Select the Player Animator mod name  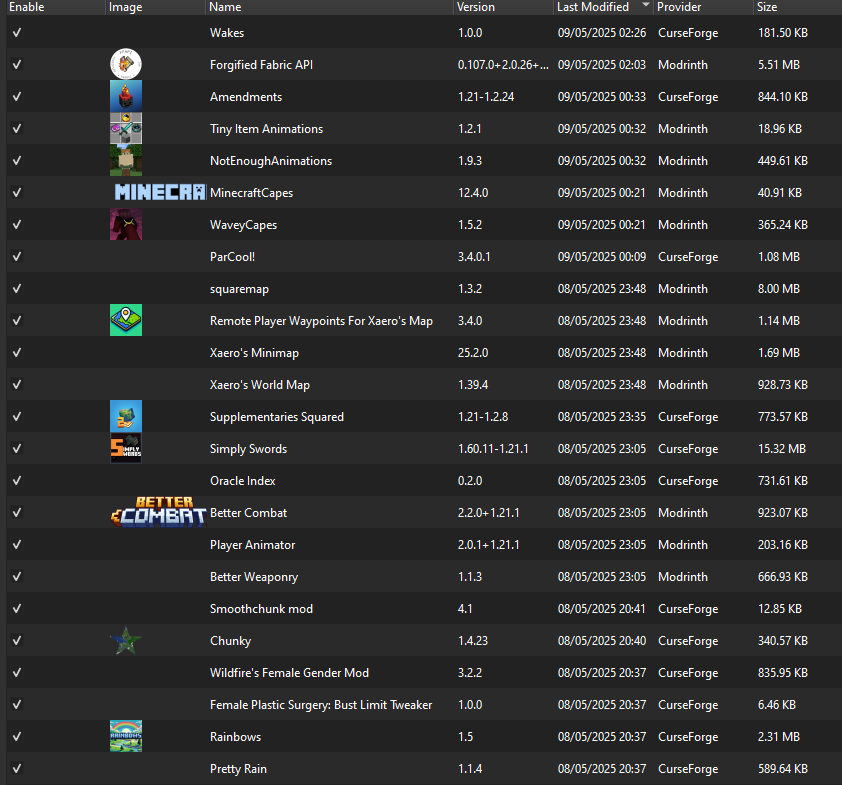253,545
